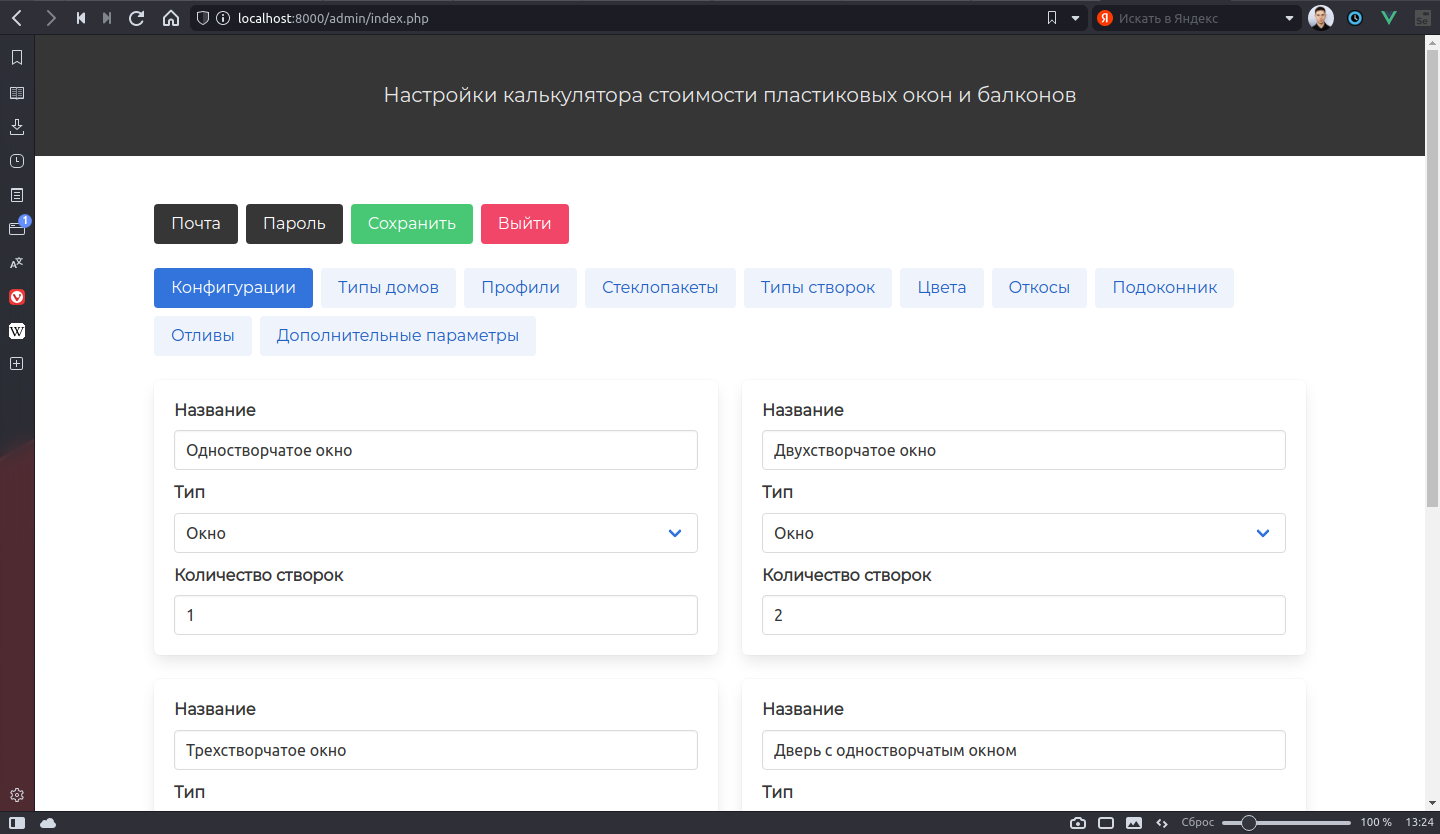Open the Bookmarks side panel

pyautogui.click(x=17, y=58)
